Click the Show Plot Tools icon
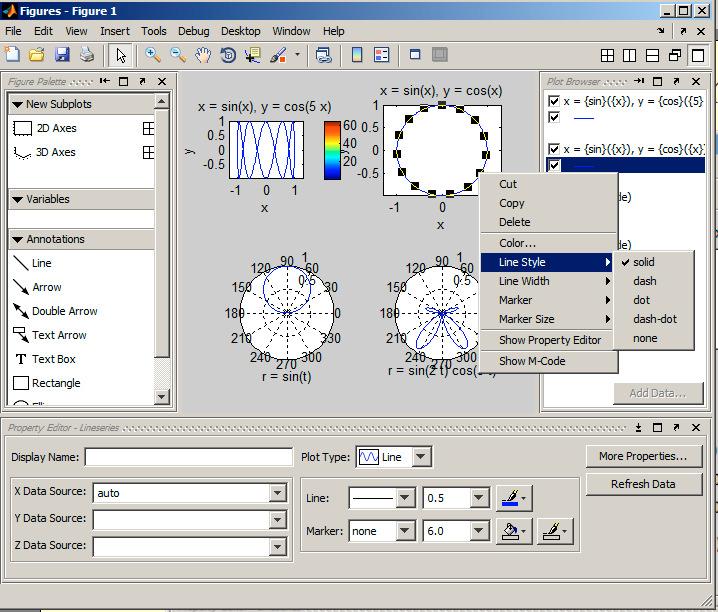The width and height of the screenshot is (718, 612). [440, 55]
